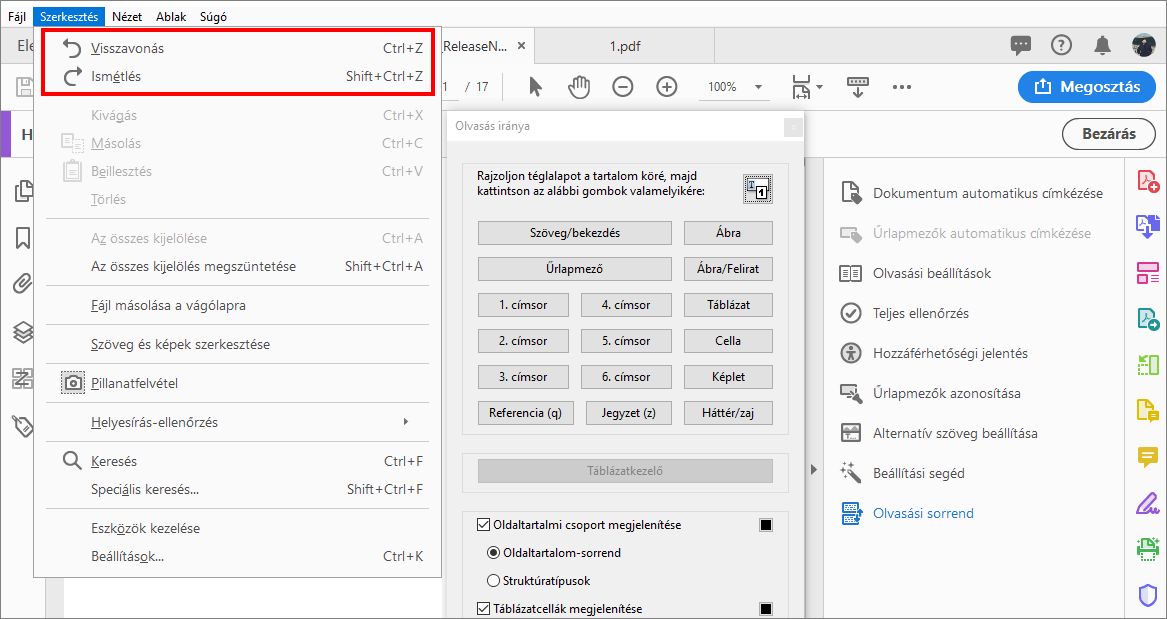The width and height of the screenshot is (1167, 619).
Task: Click the help question mark icon
Action: (x=1061, y=45)
